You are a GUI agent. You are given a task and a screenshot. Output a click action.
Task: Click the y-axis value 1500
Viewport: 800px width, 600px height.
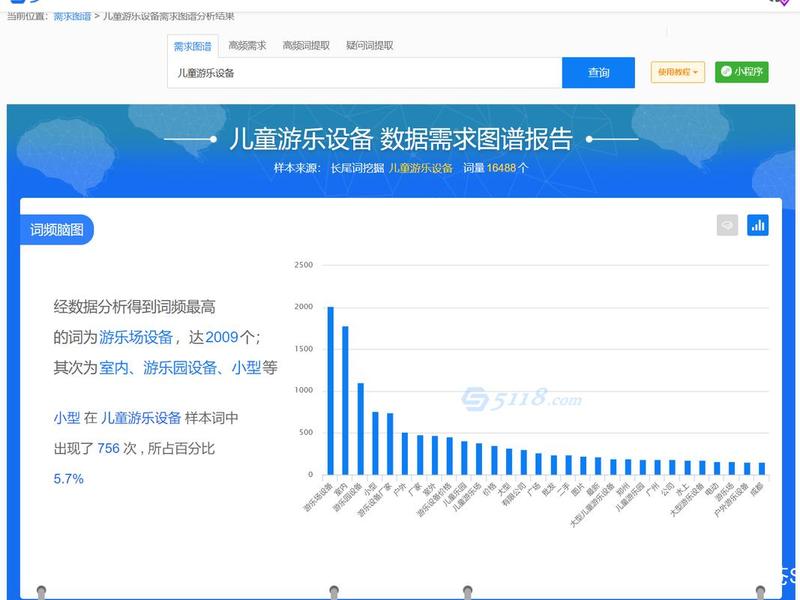click(x=304, y=348)
